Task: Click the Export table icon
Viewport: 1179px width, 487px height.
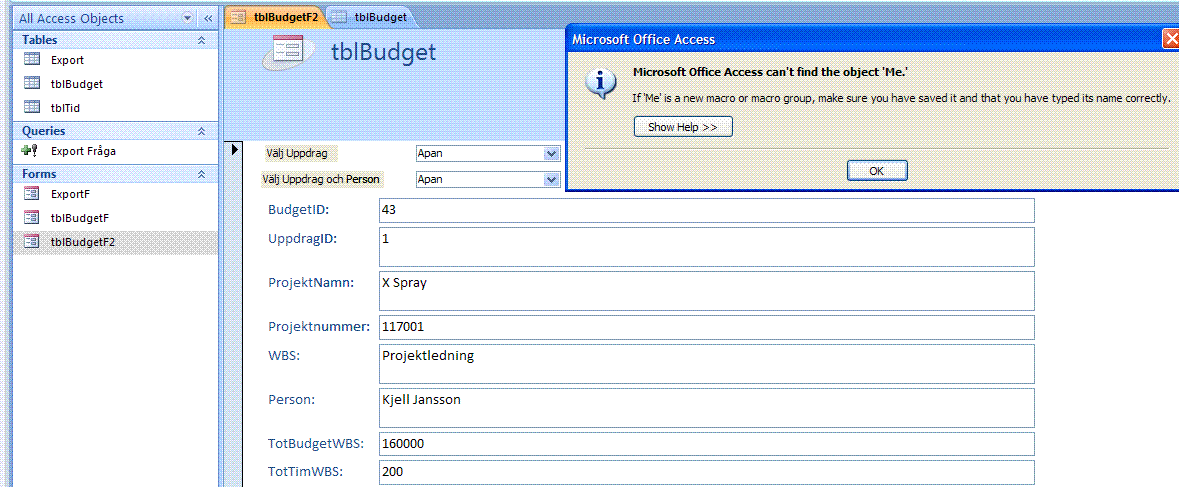Action: tap(32, 60)
